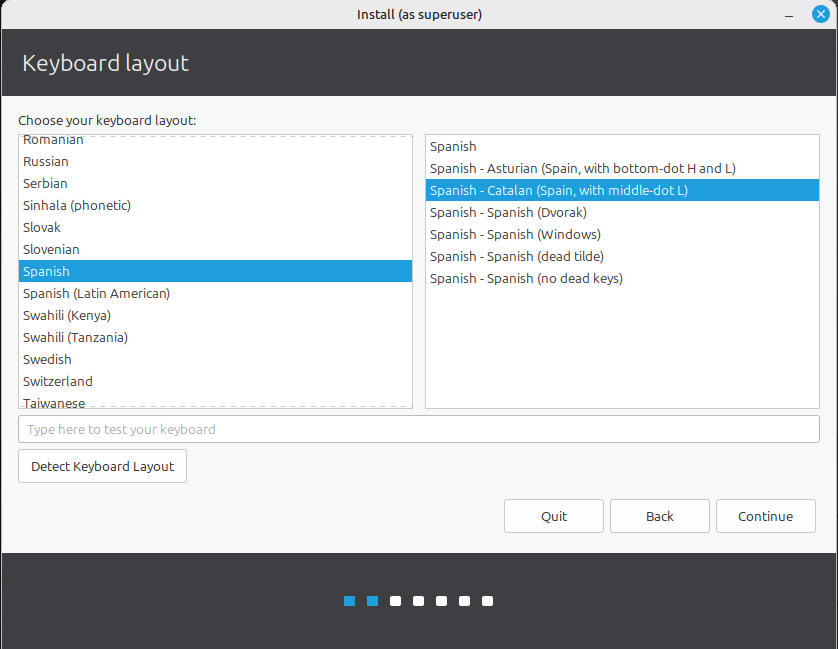The height and width of the screenshot is (649, 838).
Task: Select Swahili (Kenya) layout
Action: [67, 315]
